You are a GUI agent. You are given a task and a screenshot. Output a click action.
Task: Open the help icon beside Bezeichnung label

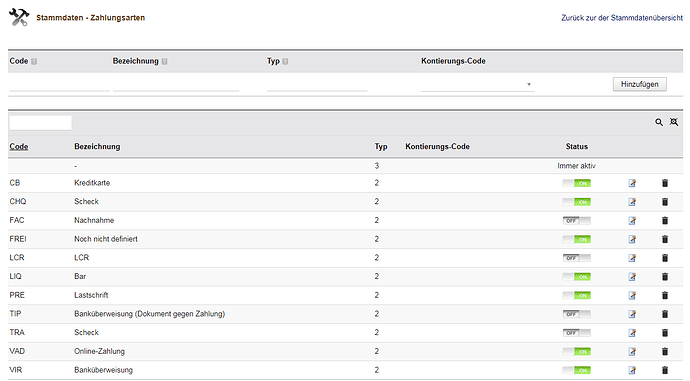164,62
